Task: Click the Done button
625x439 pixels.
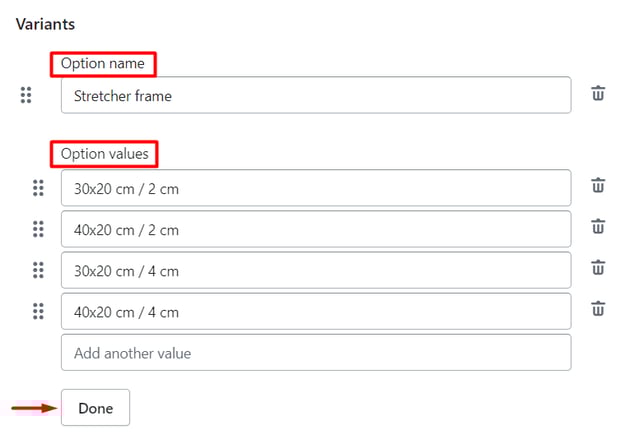Action: pos(95,408)
